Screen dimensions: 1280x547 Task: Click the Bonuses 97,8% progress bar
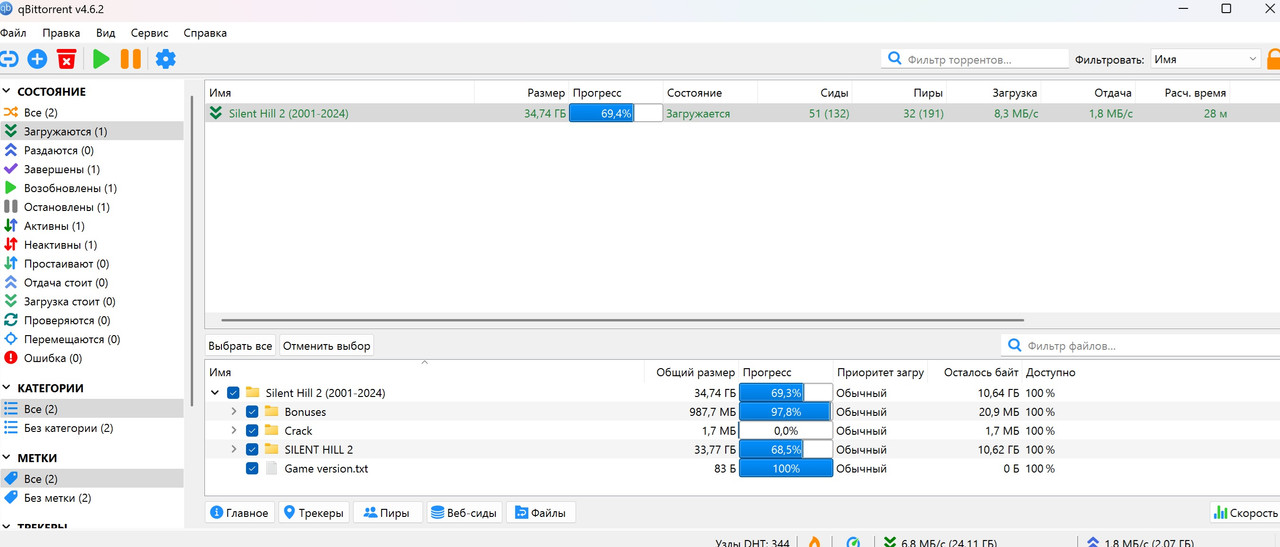coord(786,412)
